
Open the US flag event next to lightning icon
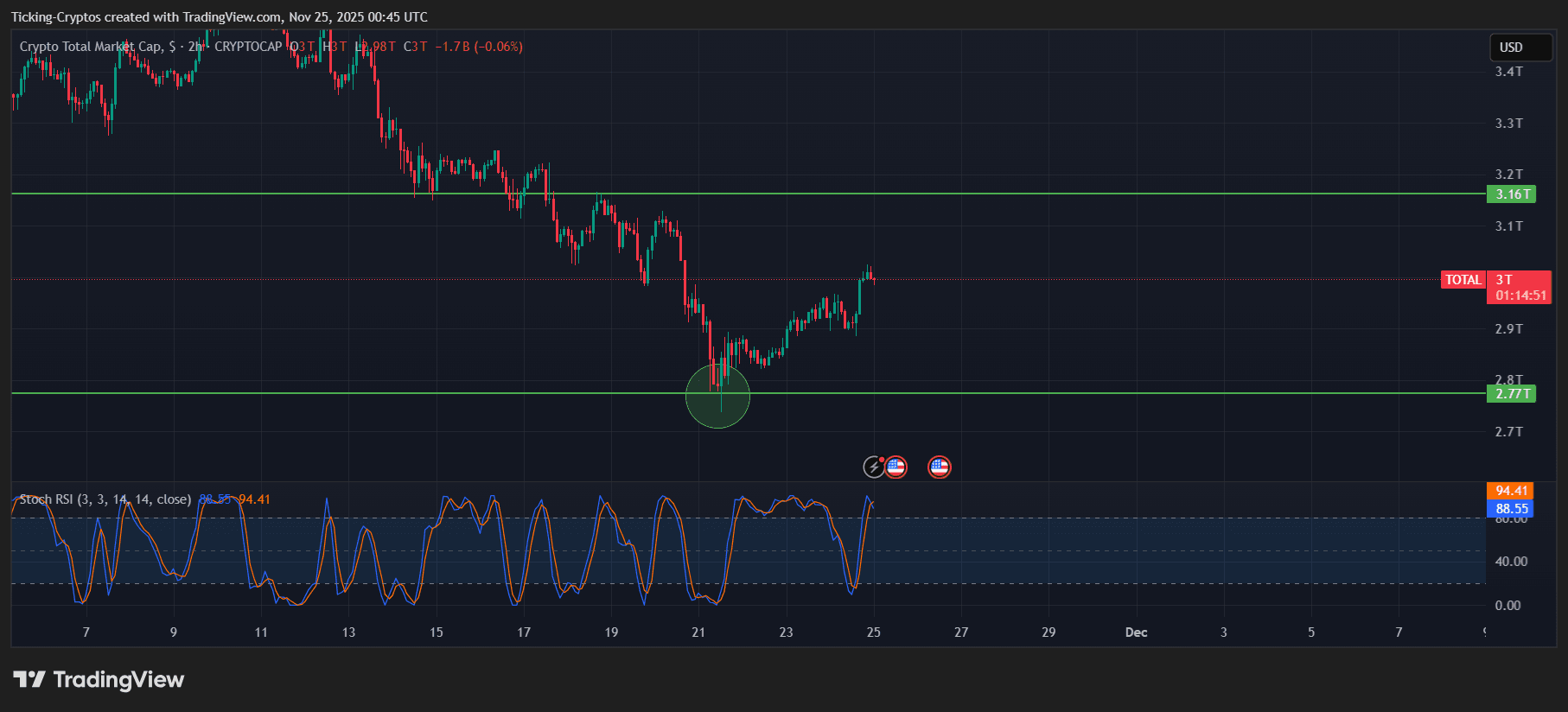pyautogui.click(x=896, y=467)
